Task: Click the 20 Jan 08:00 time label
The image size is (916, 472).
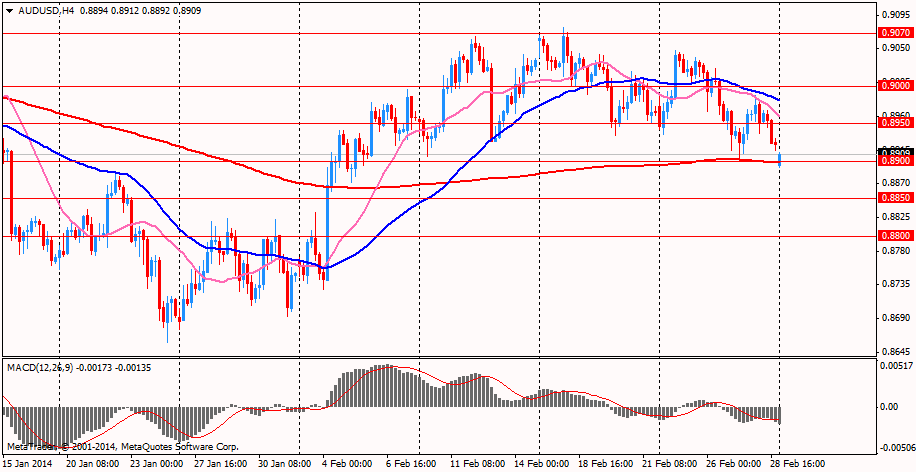Action: click(92, 463)
